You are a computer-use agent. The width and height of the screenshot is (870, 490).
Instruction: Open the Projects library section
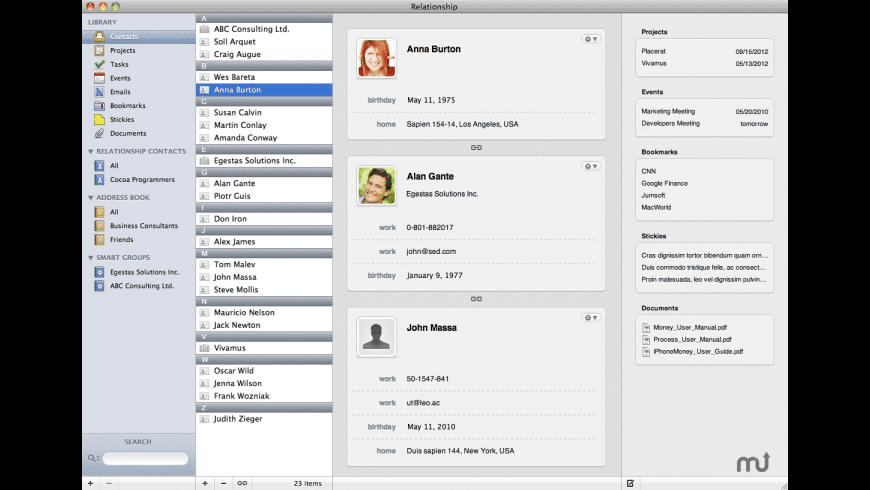[122, 50]
